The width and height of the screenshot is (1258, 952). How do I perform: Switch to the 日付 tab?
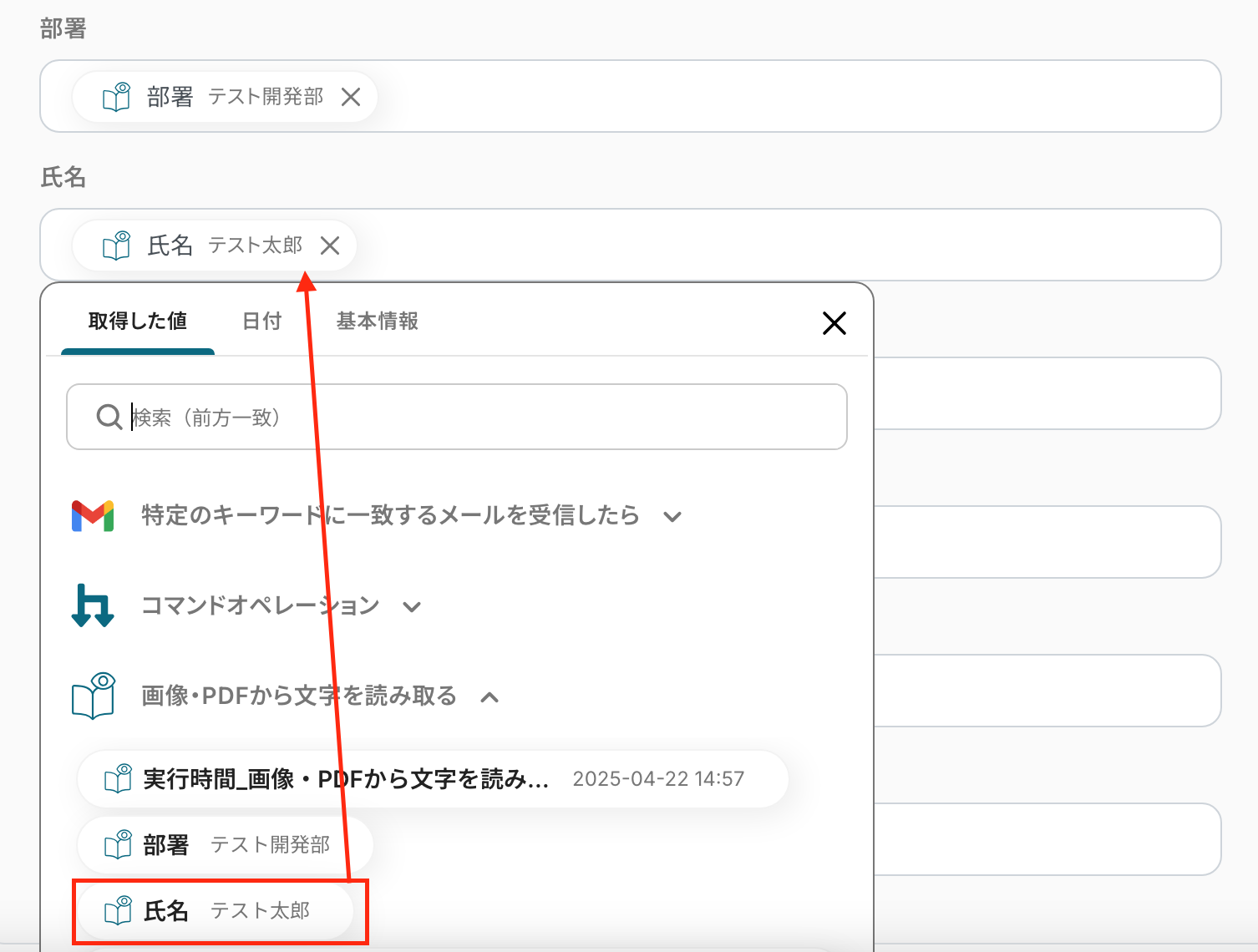pos(261,322)
